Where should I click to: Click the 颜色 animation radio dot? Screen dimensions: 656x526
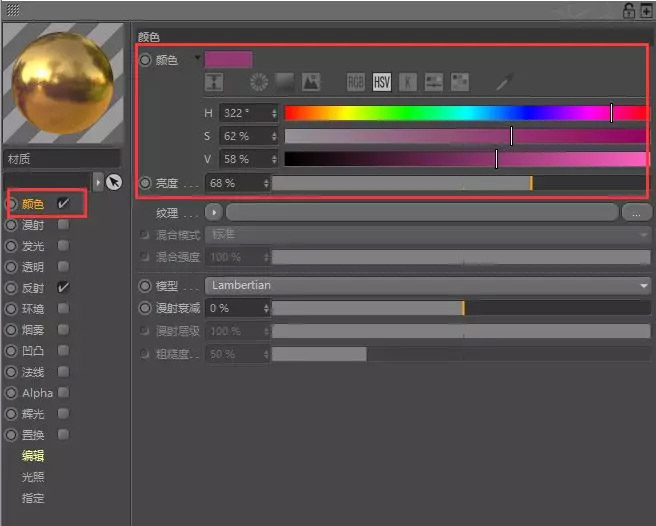(x=145, y=60)
